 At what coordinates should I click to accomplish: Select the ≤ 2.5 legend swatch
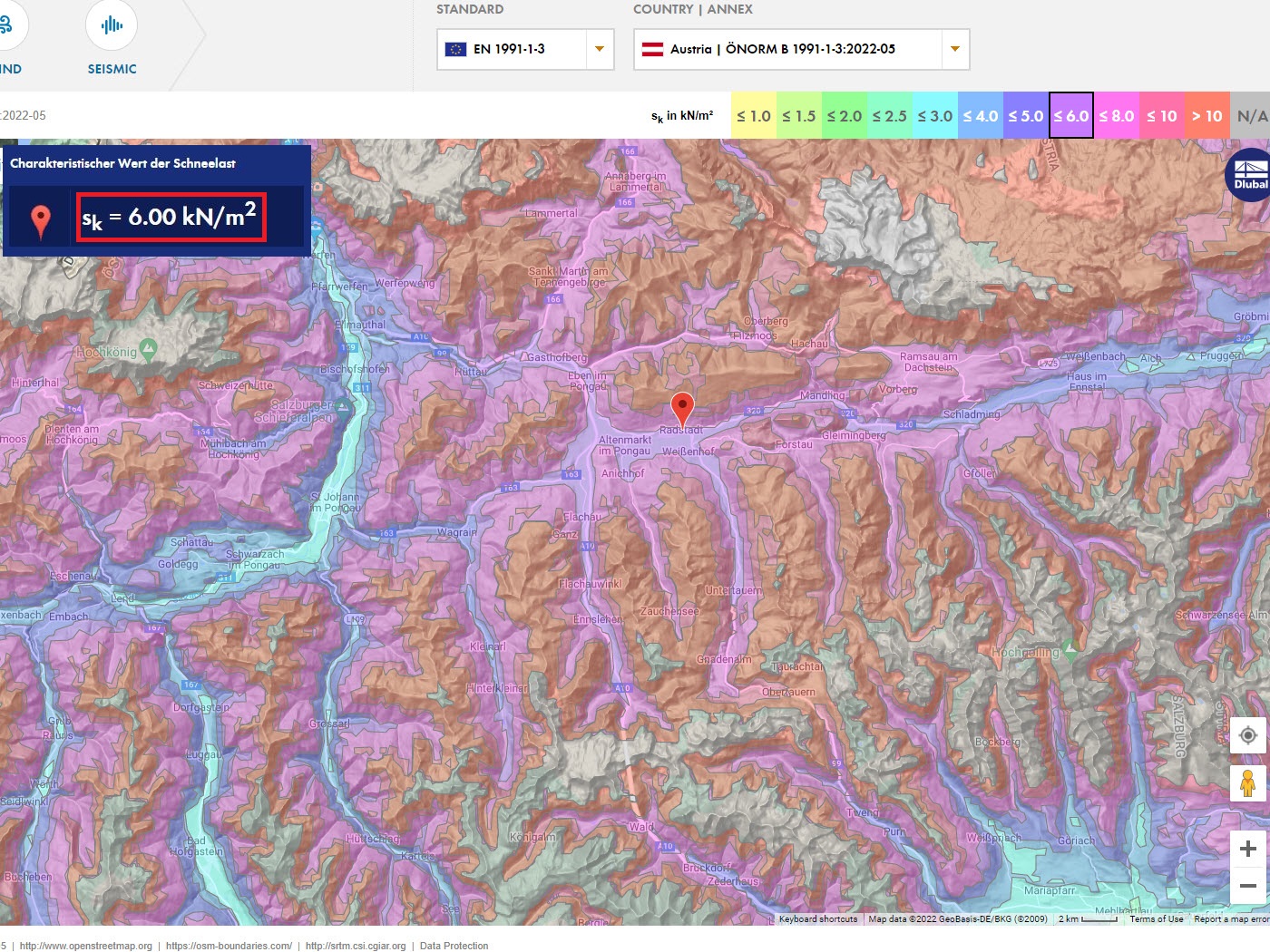[890, 115]
